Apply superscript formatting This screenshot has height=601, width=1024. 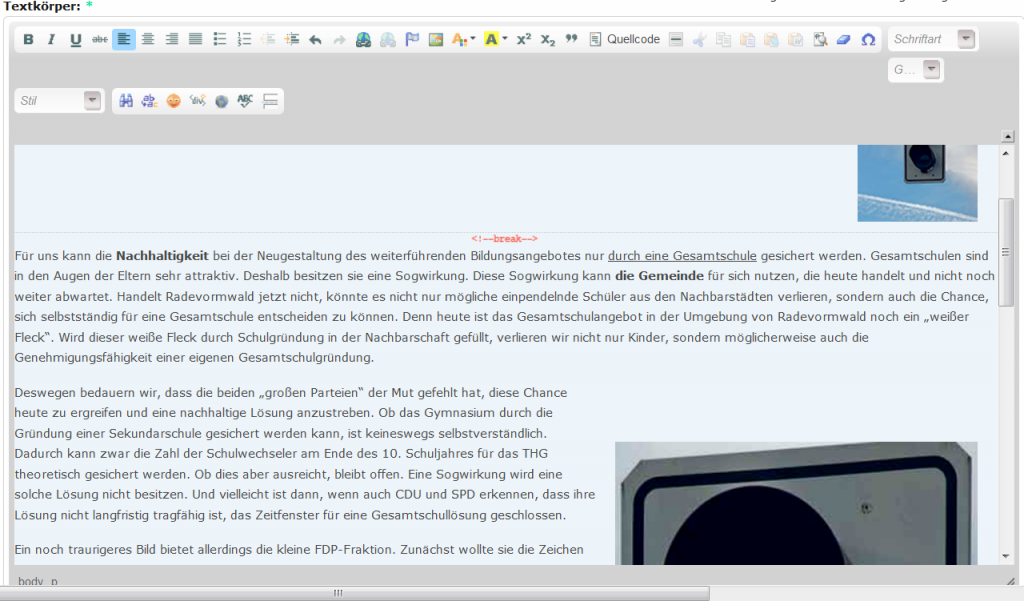[524, 40]
